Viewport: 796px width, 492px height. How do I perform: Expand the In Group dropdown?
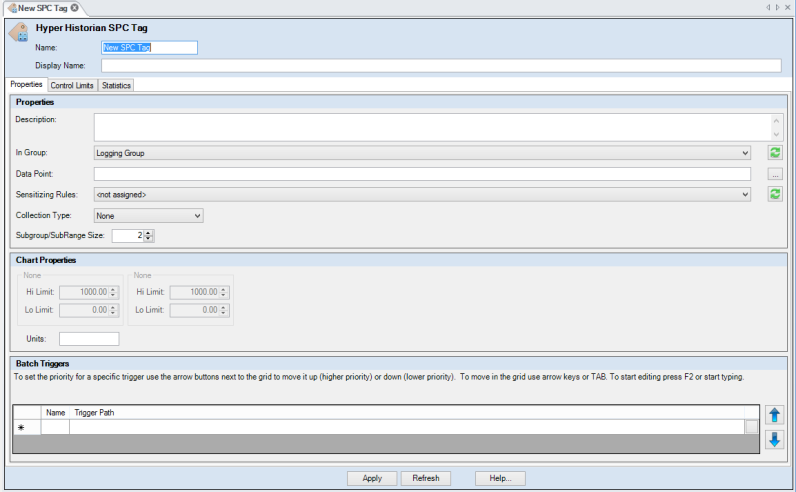point(745,154)
